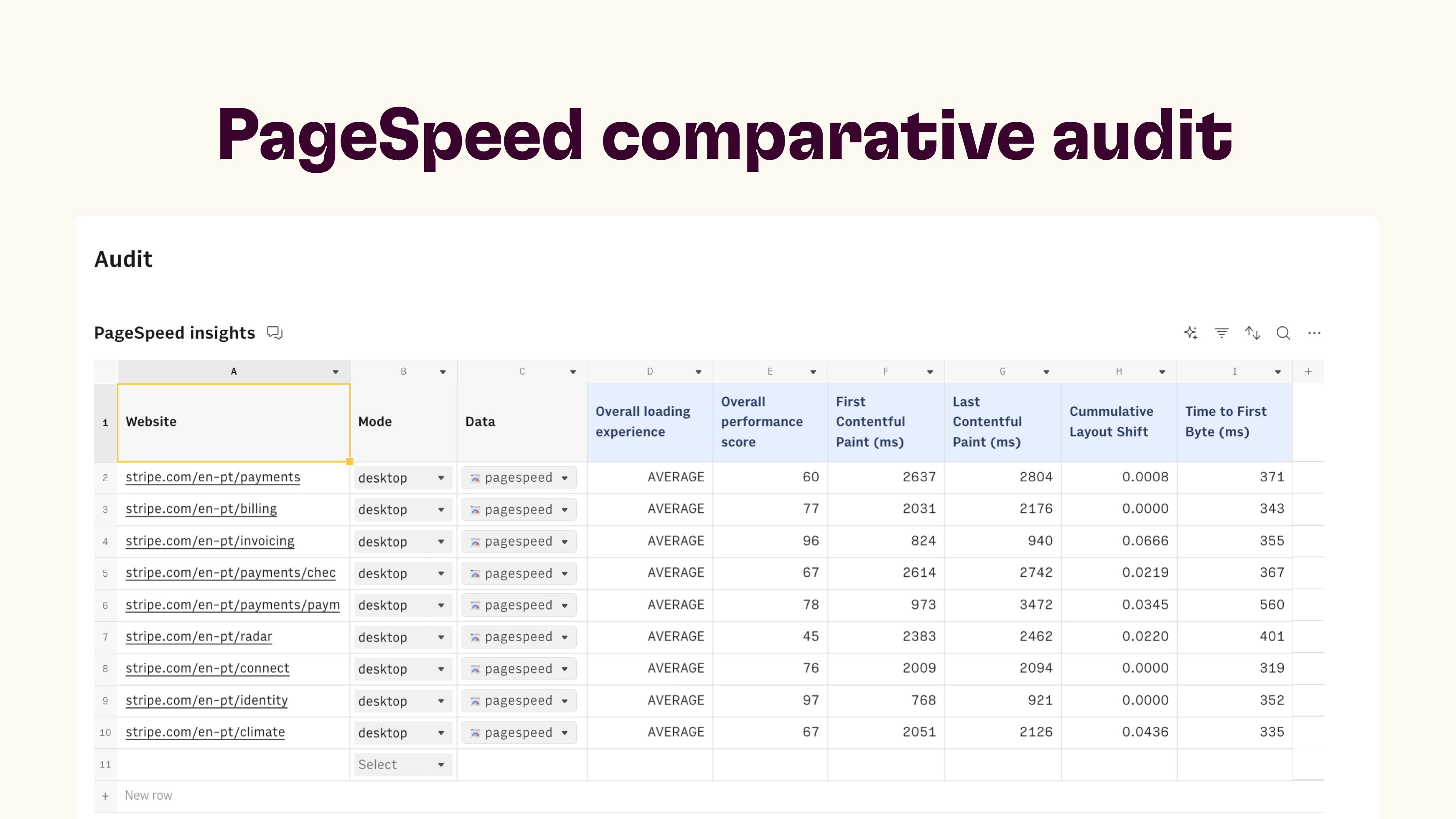Expand Mode dropdown for stripe payments row
Screen dimensions: 1456x819
point(441,478)
